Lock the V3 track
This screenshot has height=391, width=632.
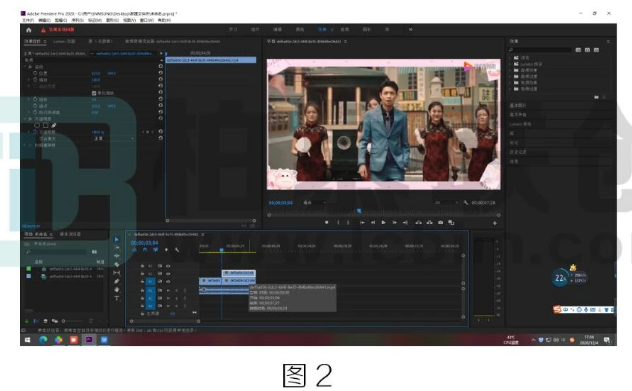click(x=142, y=266)
